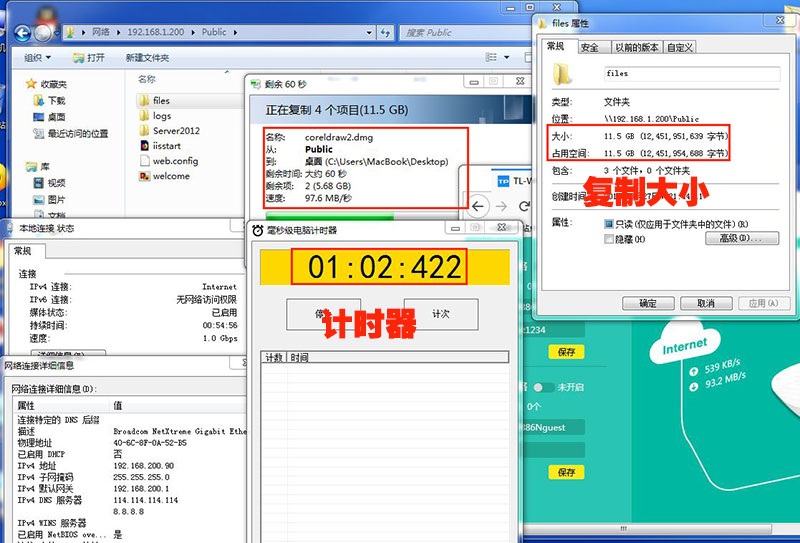Click the TP-Link browser tab
800x543 pixels.
click(513, 181)
